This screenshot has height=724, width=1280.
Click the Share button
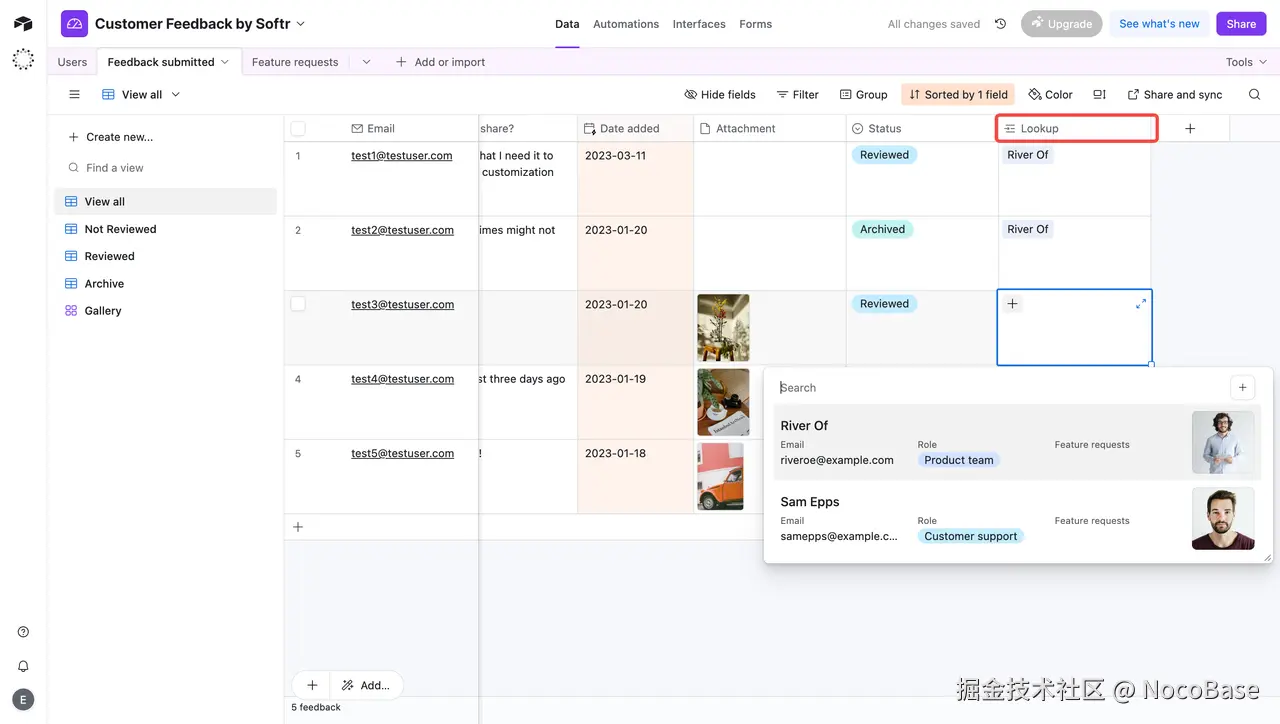(x=1240, y=23)
